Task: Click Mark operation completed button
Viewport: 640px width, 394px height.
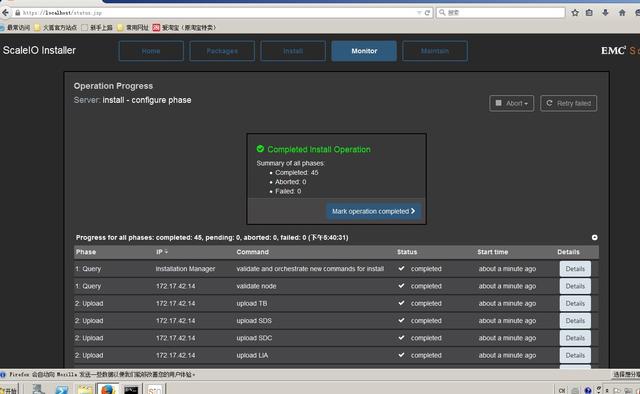Action: pyautogui.click(x=373, y=211)
